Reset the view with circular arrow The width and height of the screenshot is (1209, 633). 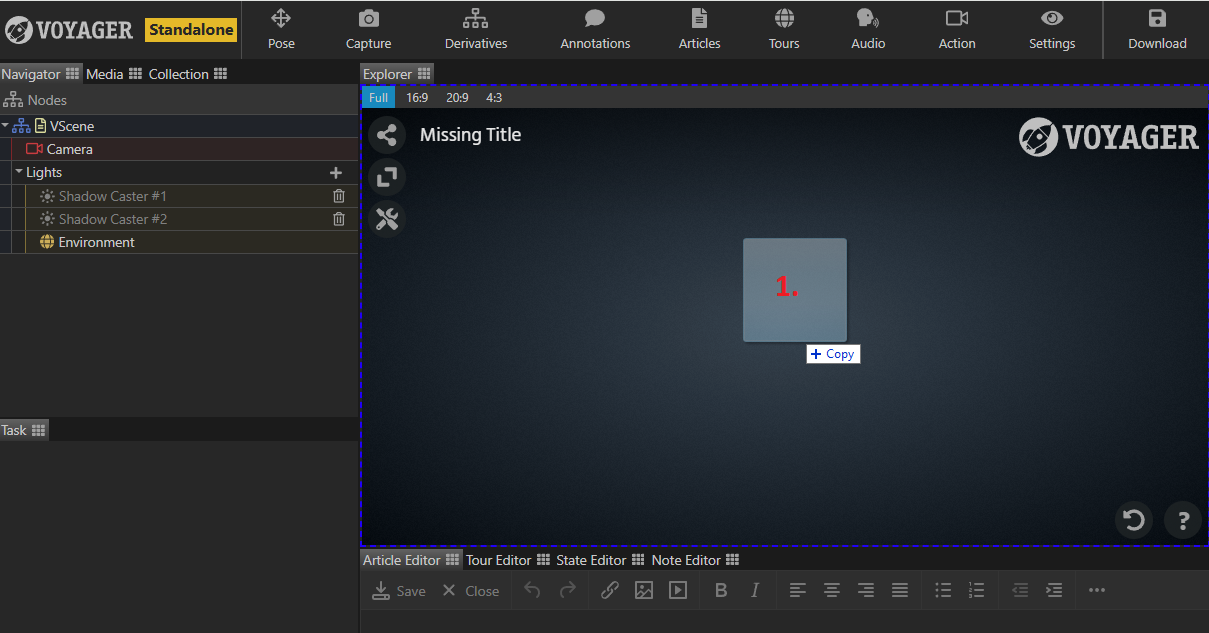1134,520
